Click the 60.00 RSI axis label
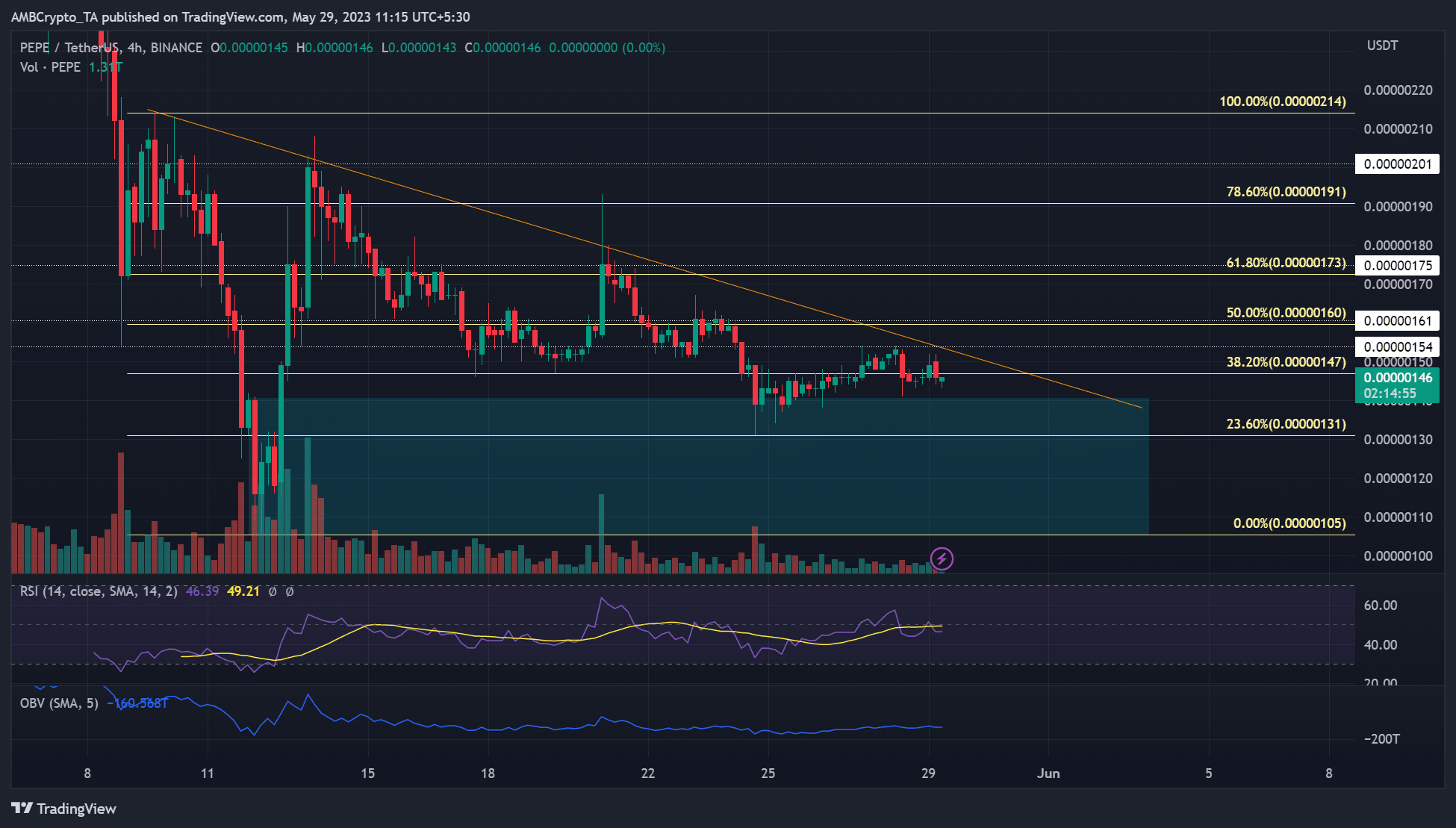 tap(1381, 606)
